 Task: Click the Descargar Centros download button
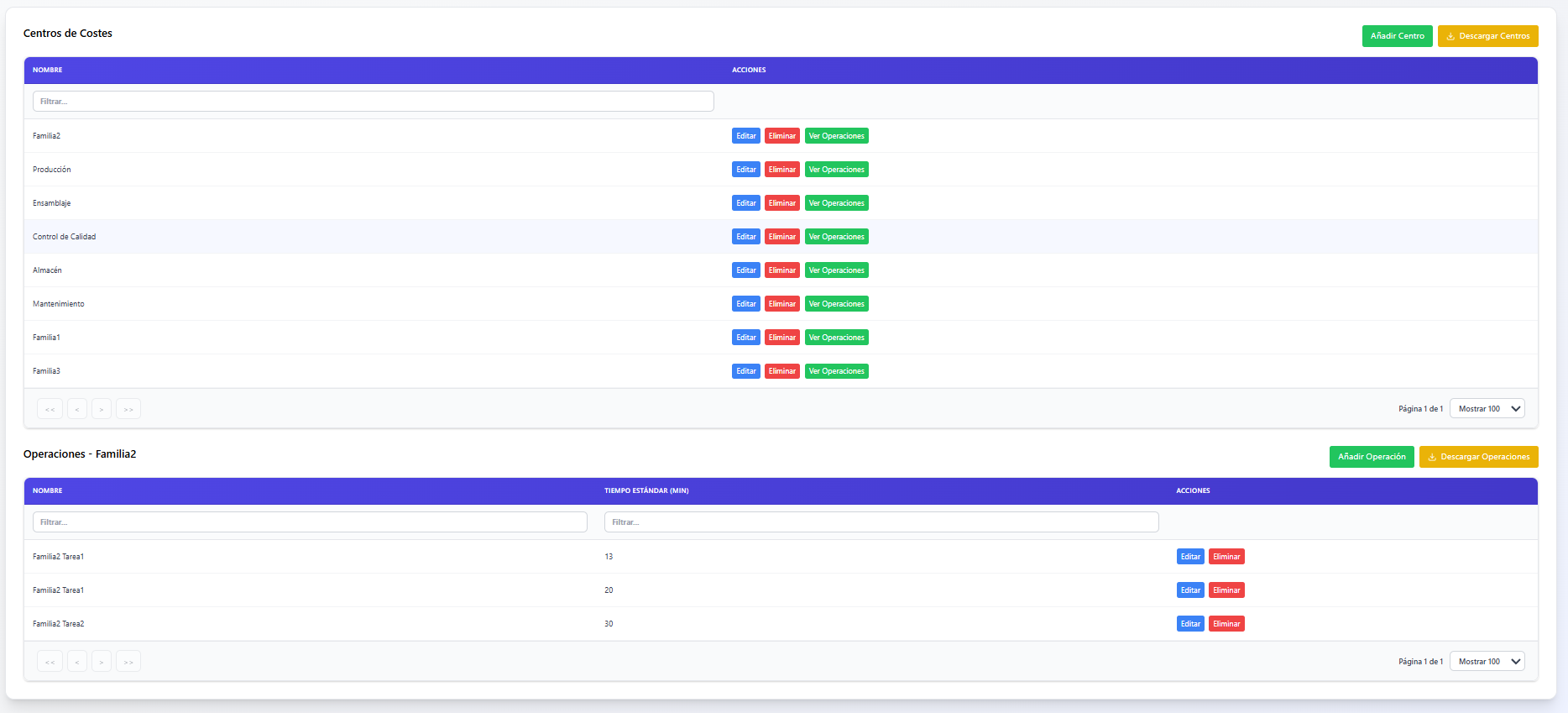click(x=1487, y=36)
